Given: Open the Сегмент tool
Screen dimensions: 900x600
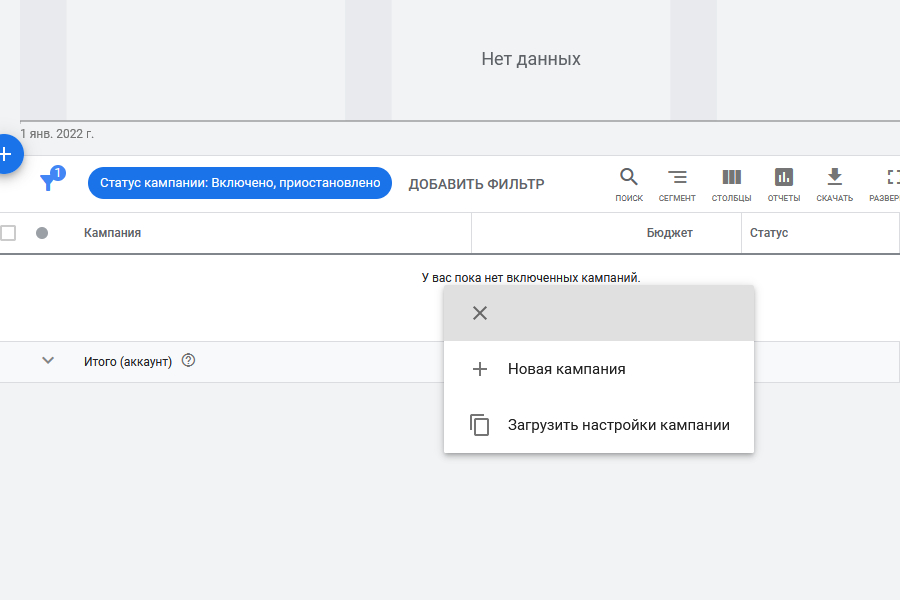Looking at the screenshot, I should (x=677, y=183).
